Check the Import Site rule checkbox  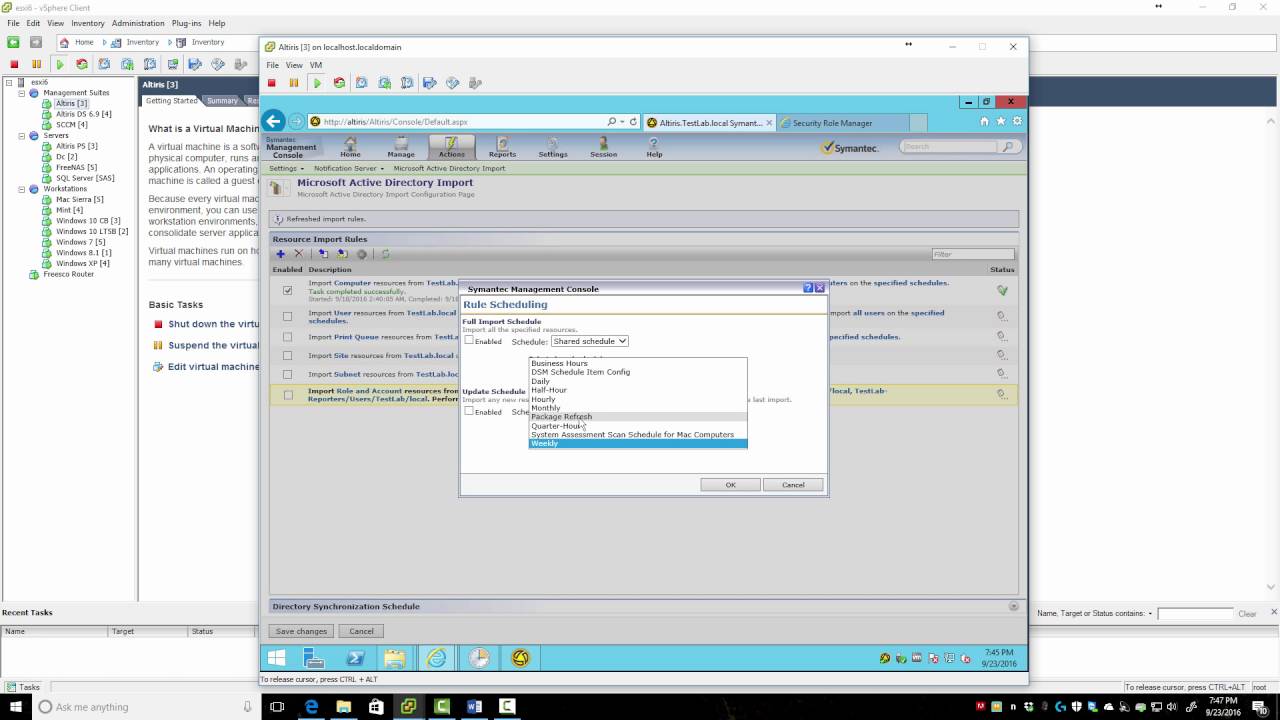287,355
